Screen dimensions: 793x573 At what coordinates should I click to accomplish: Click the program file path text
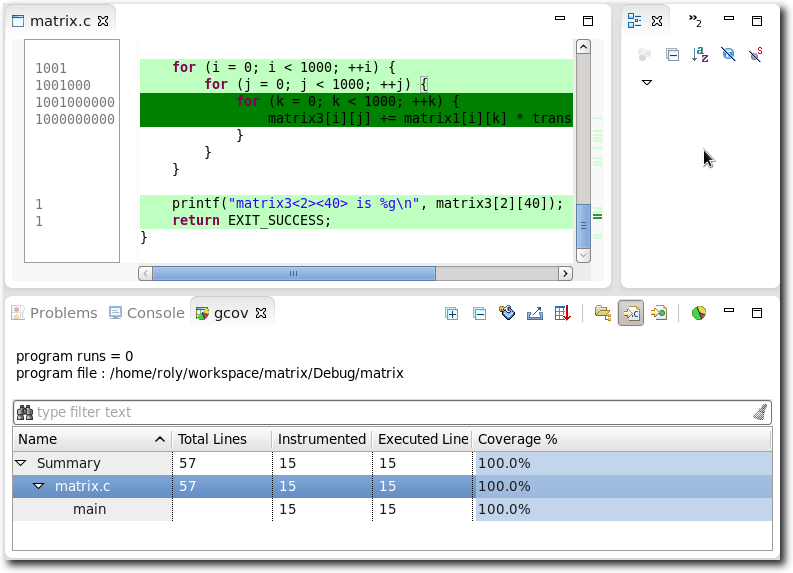pyautogui.click(x=210, y=373)
